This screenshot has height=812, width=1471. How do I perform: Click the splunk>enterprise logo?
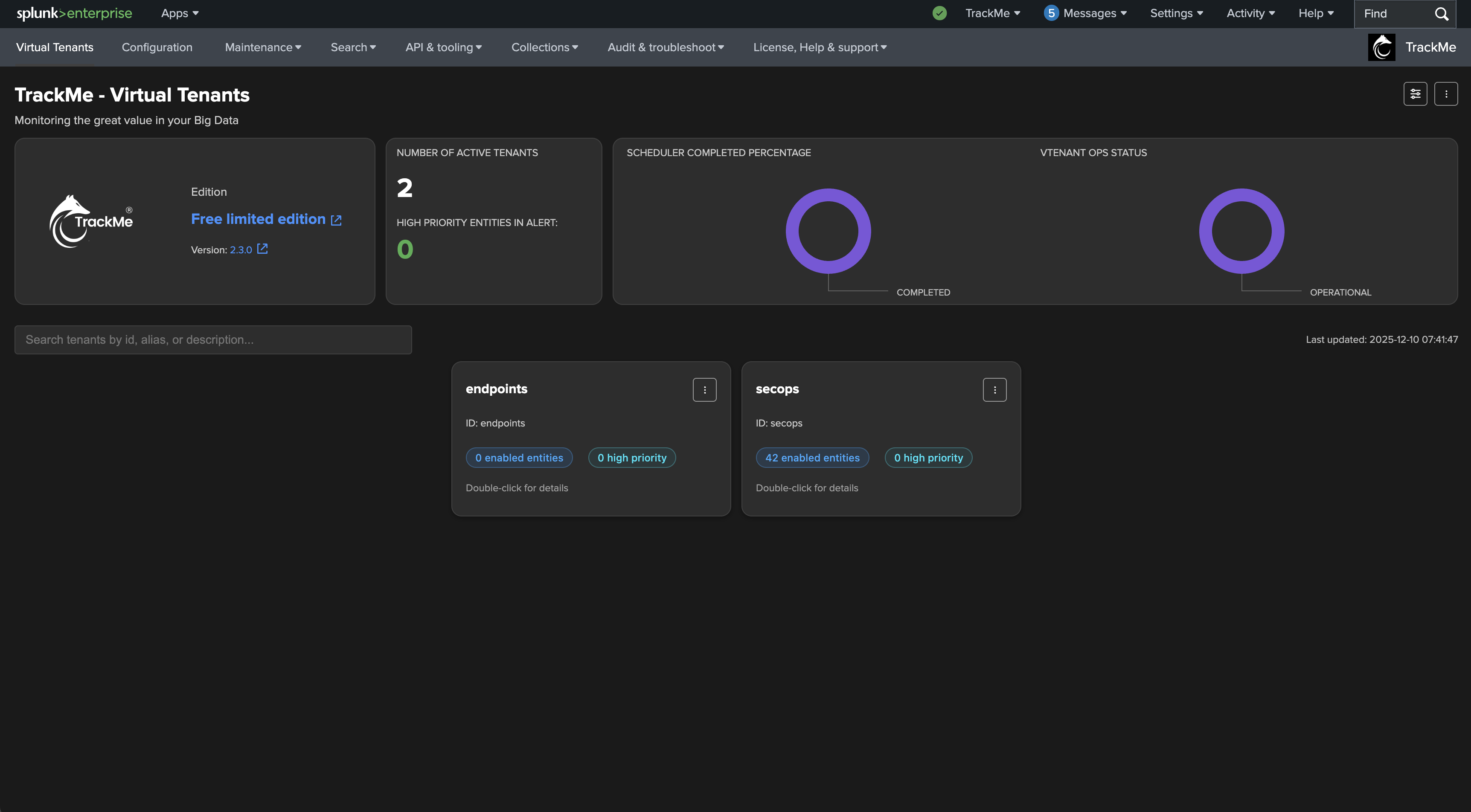point(74,13)
